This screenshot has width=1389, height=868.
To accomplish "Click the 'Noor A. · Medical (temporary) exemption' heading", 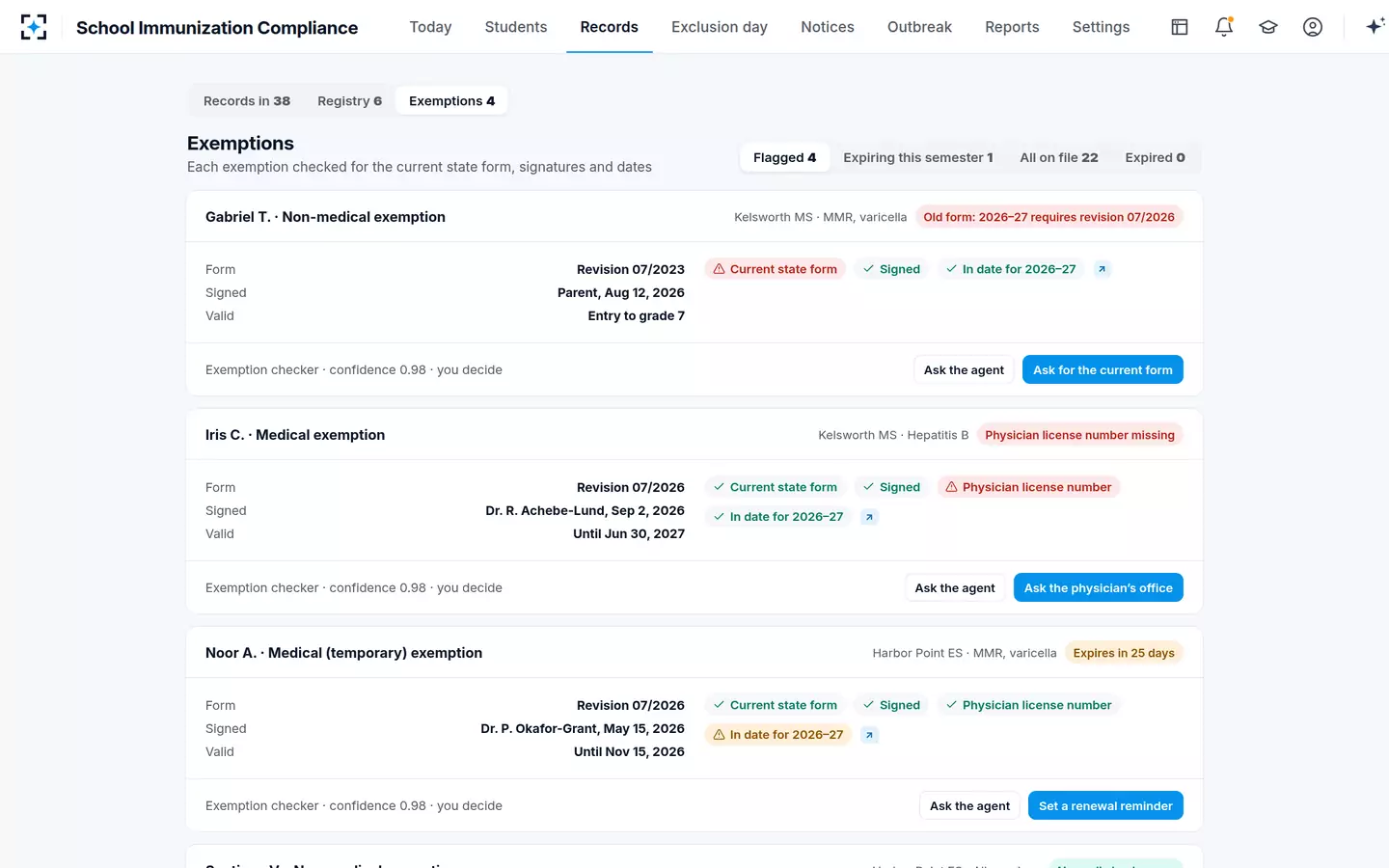I will [343, 653].
